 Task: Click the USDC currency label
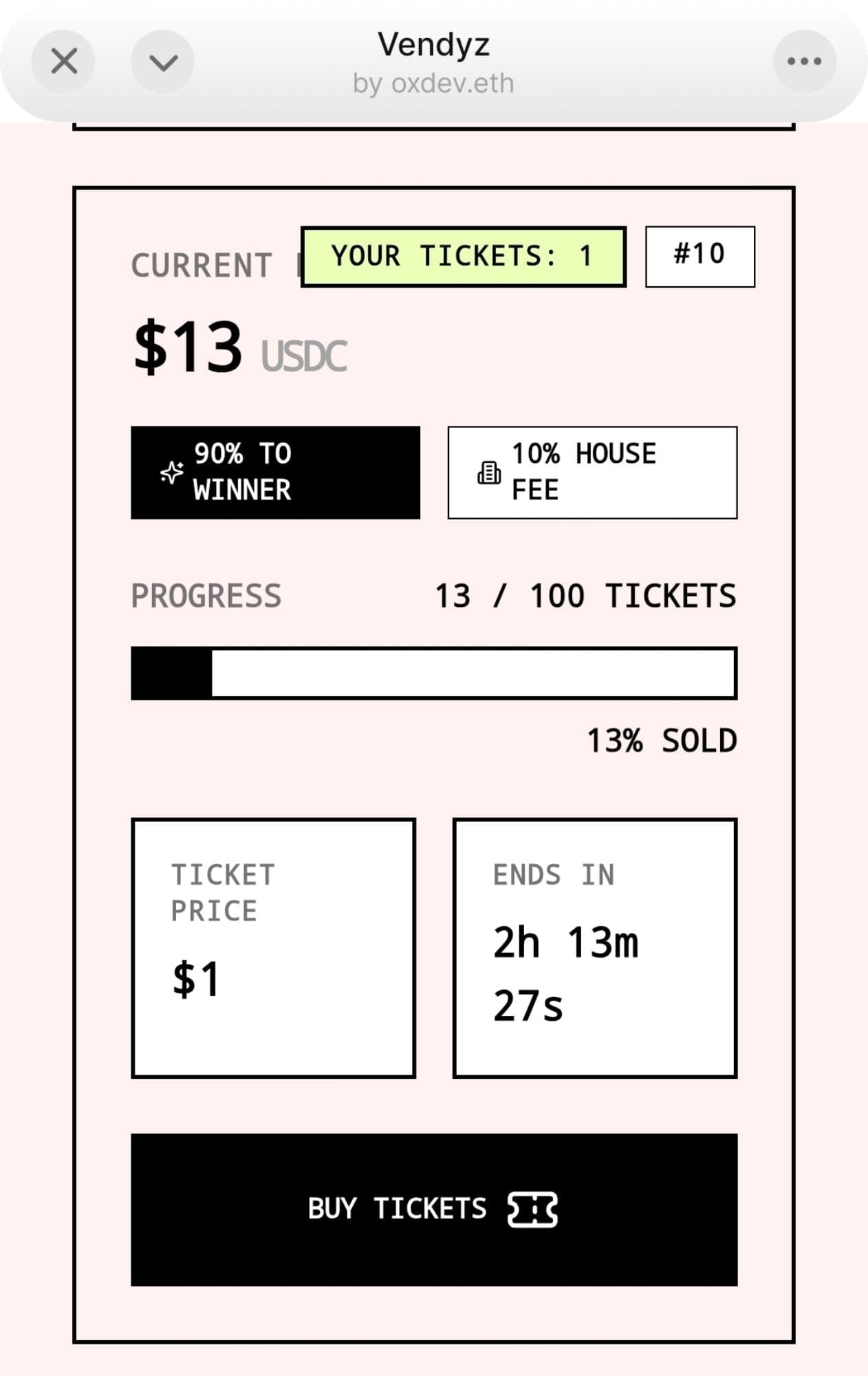(304, 356)
